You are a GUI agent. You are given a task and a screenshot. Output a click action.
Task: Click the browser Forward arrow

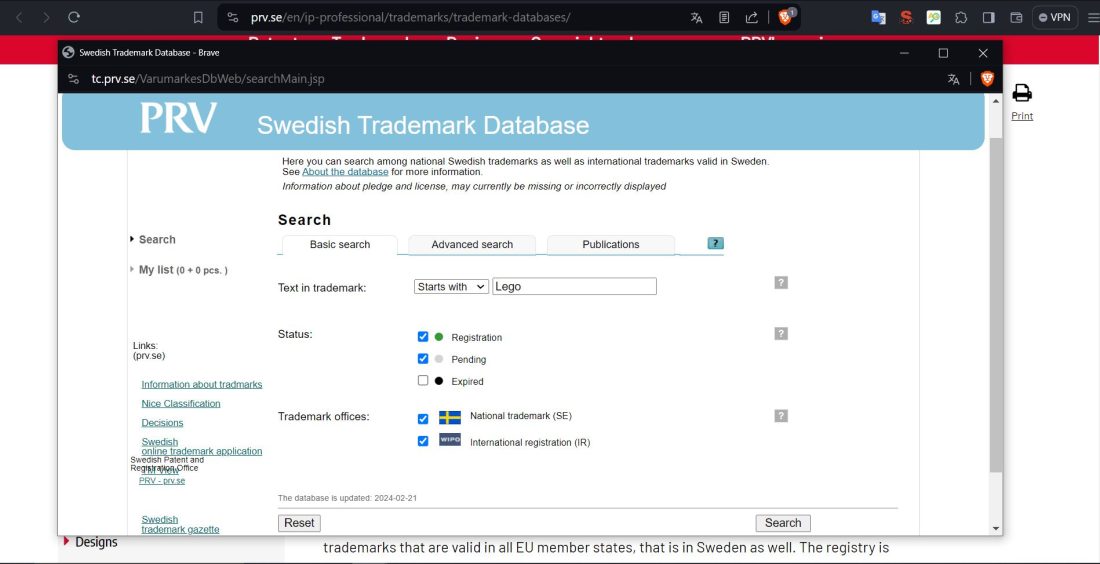coord(46,18)
